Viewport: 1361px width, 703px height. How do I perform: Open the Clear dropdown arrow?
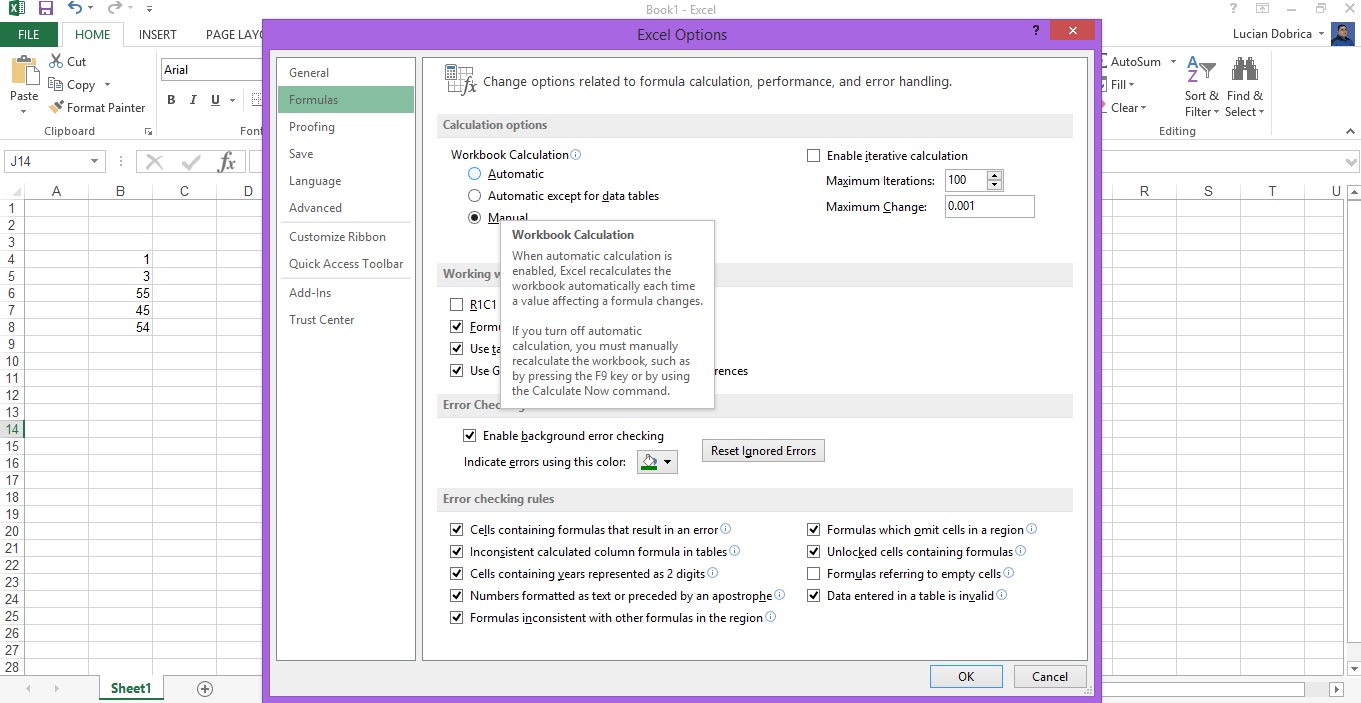[x=1143, y=108]
